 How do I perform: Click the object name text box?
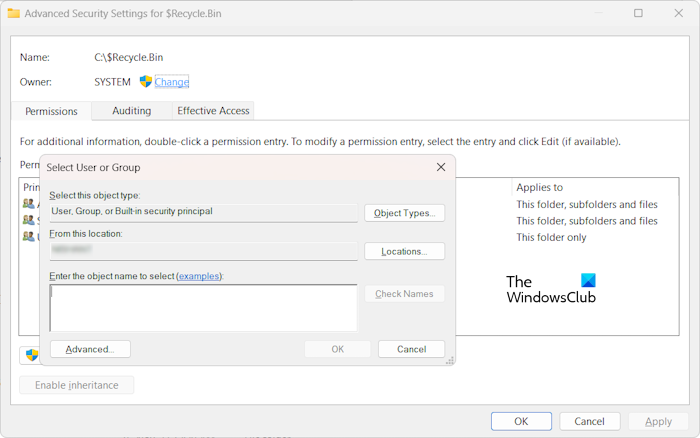click(x=203, y=307)
